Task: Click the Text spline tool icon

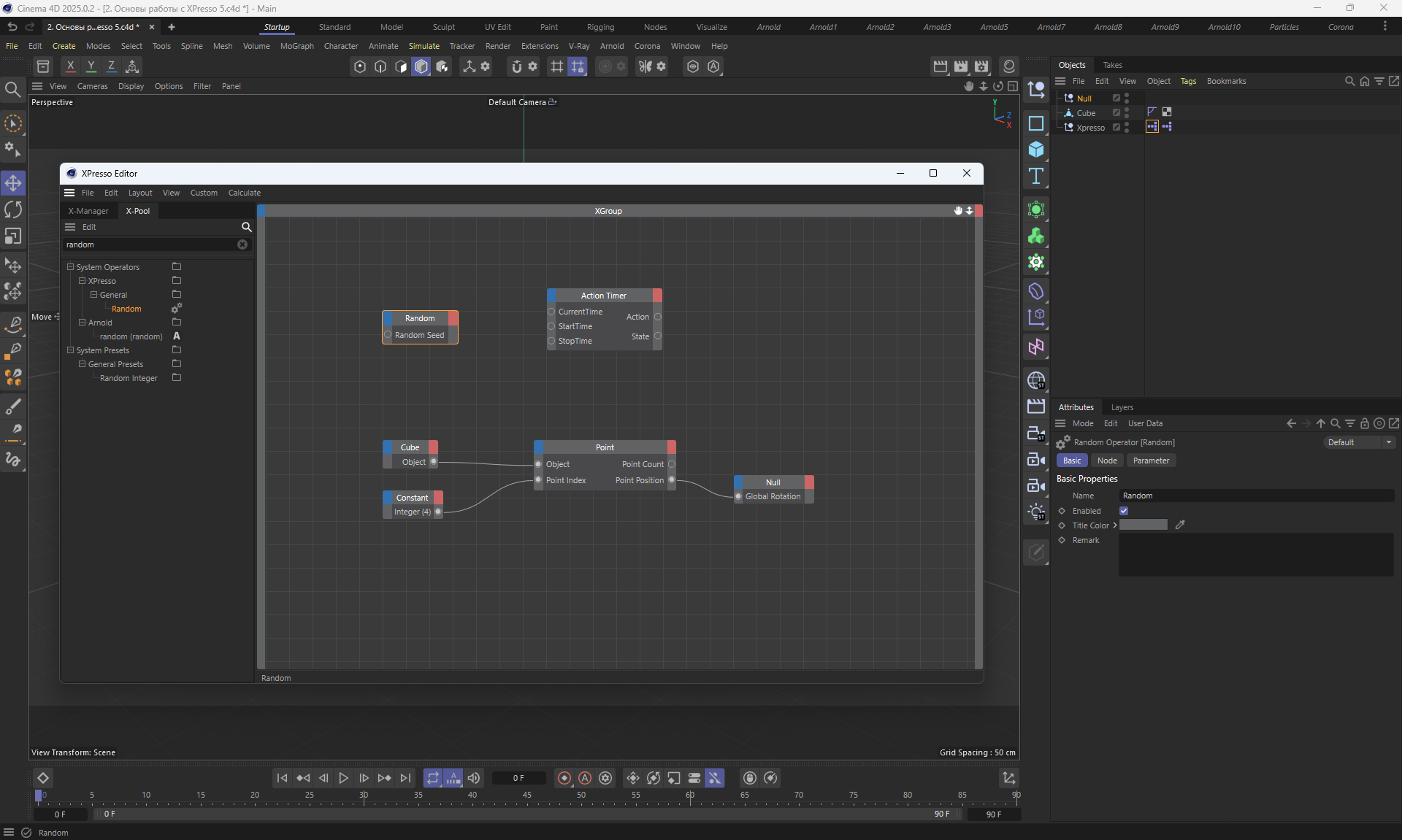Action: point(1035,176)
